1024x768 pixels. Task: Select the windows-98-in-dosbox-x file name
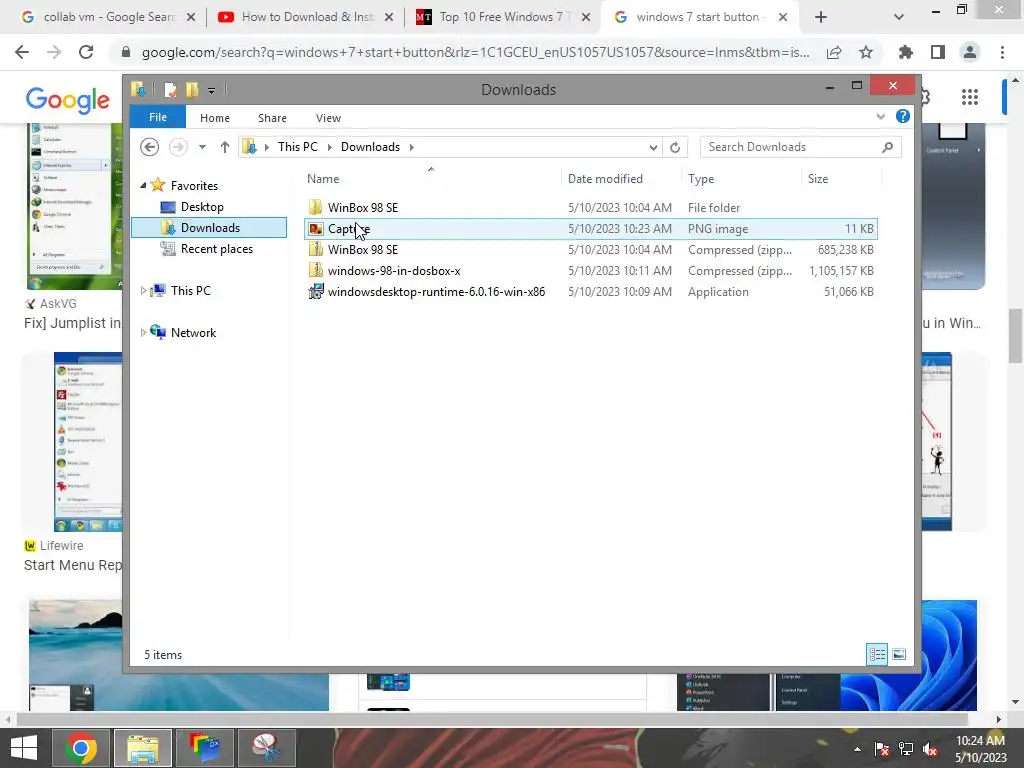(x=394, y=270)
